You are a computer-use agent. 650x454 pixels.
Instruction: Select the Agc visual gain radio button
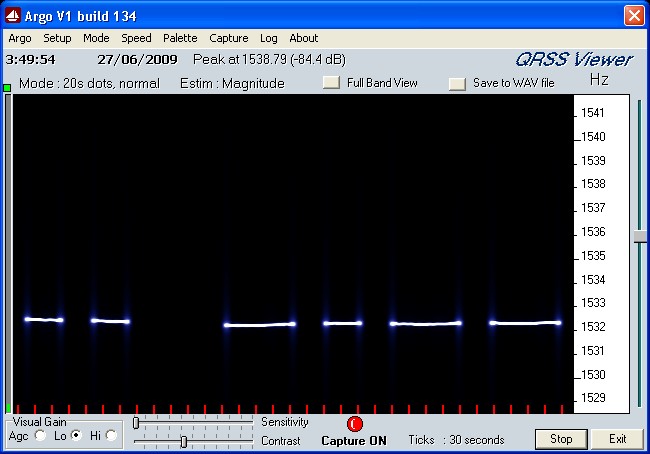click(40, 435)
